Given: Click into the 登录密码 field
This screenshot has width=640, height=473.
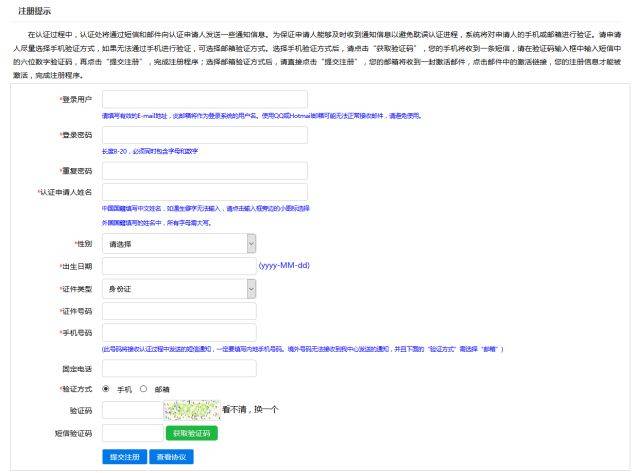Looking at the screenshot, I should click(204, 134).
